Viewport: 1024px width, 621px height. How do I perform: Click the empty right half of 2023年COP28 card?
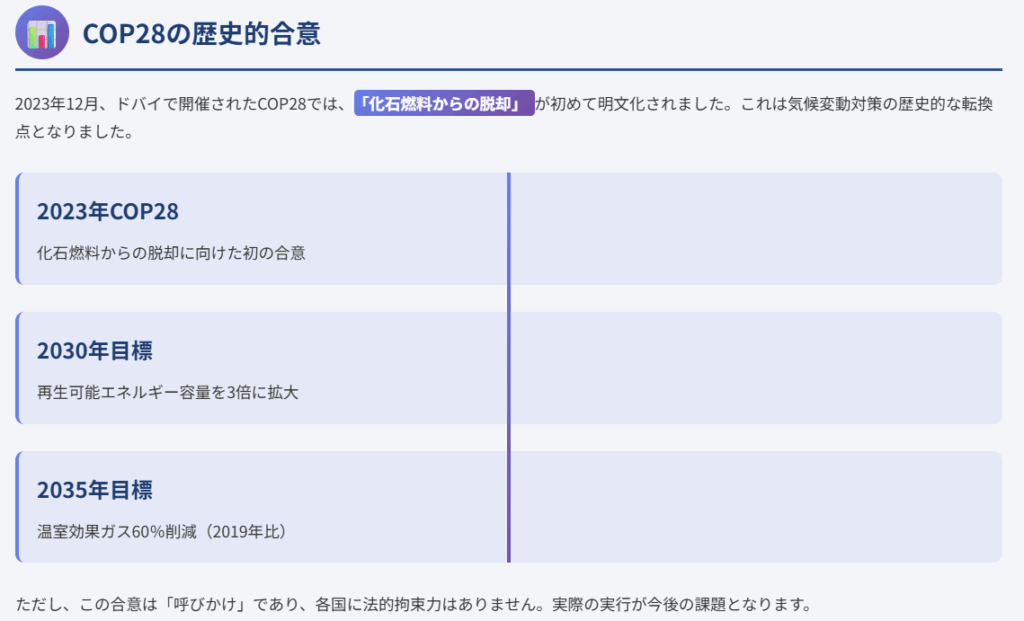click(755, 228)
